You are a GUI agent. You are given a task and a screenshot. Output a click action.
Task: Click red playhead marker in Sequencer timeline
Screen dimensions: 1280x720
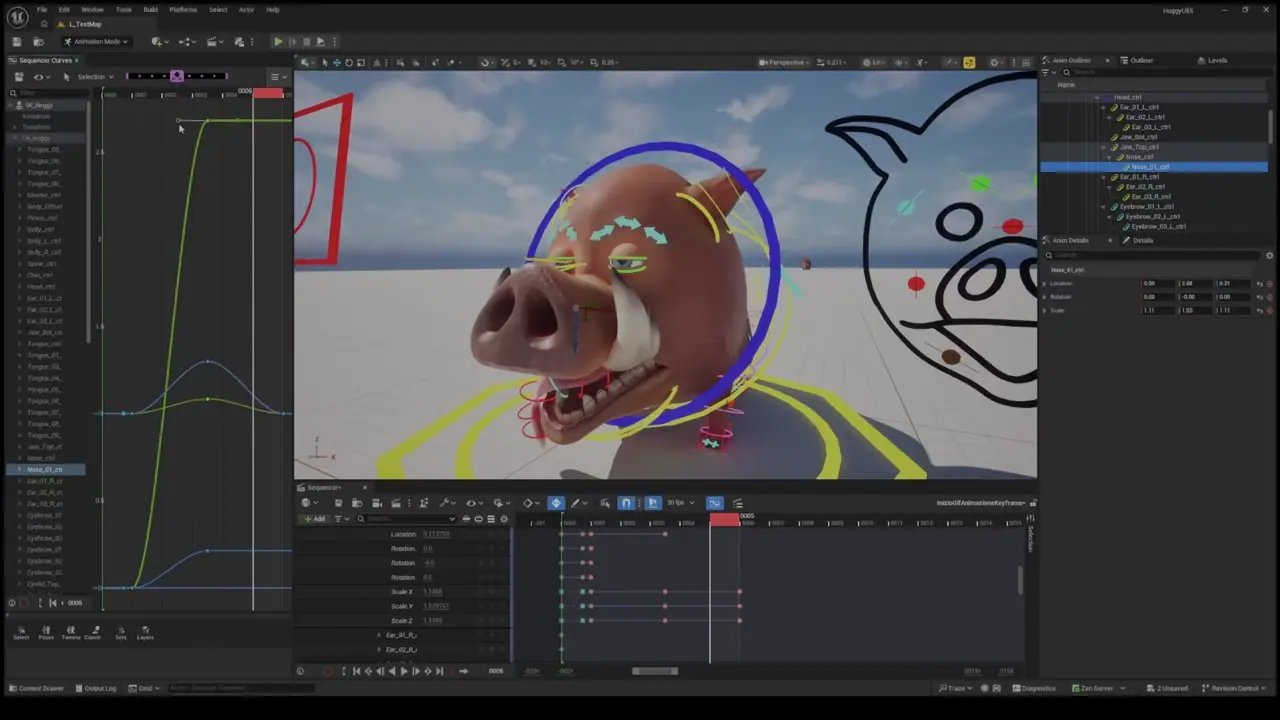725,519
